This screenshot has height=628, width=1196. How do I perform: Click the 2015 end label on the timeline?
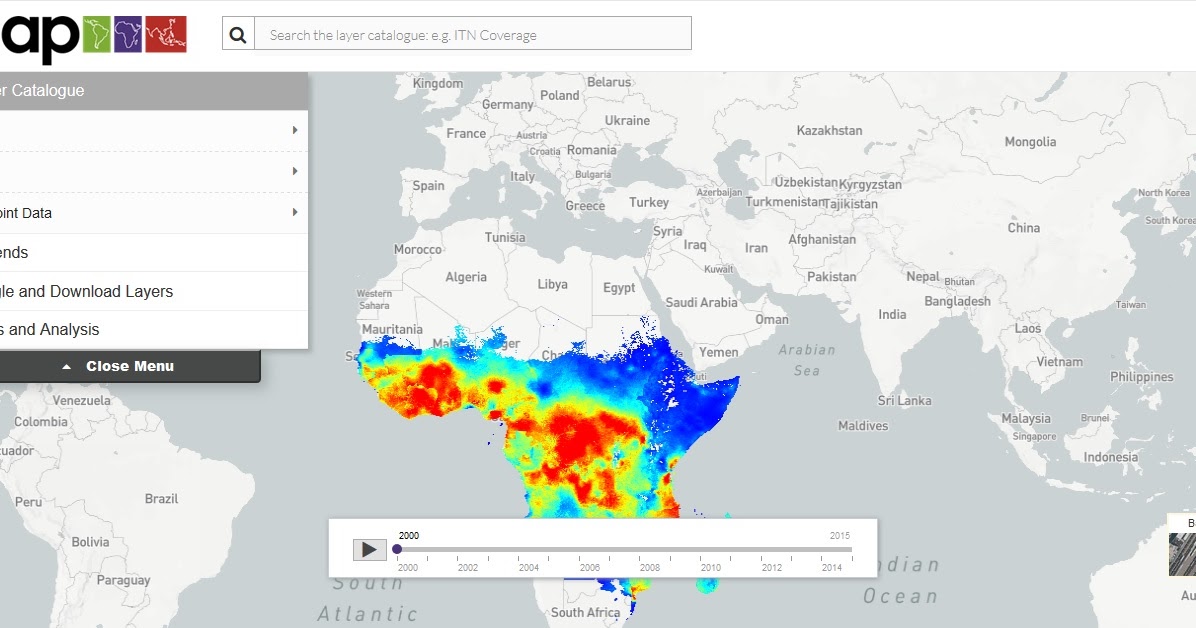pos(841,536)
